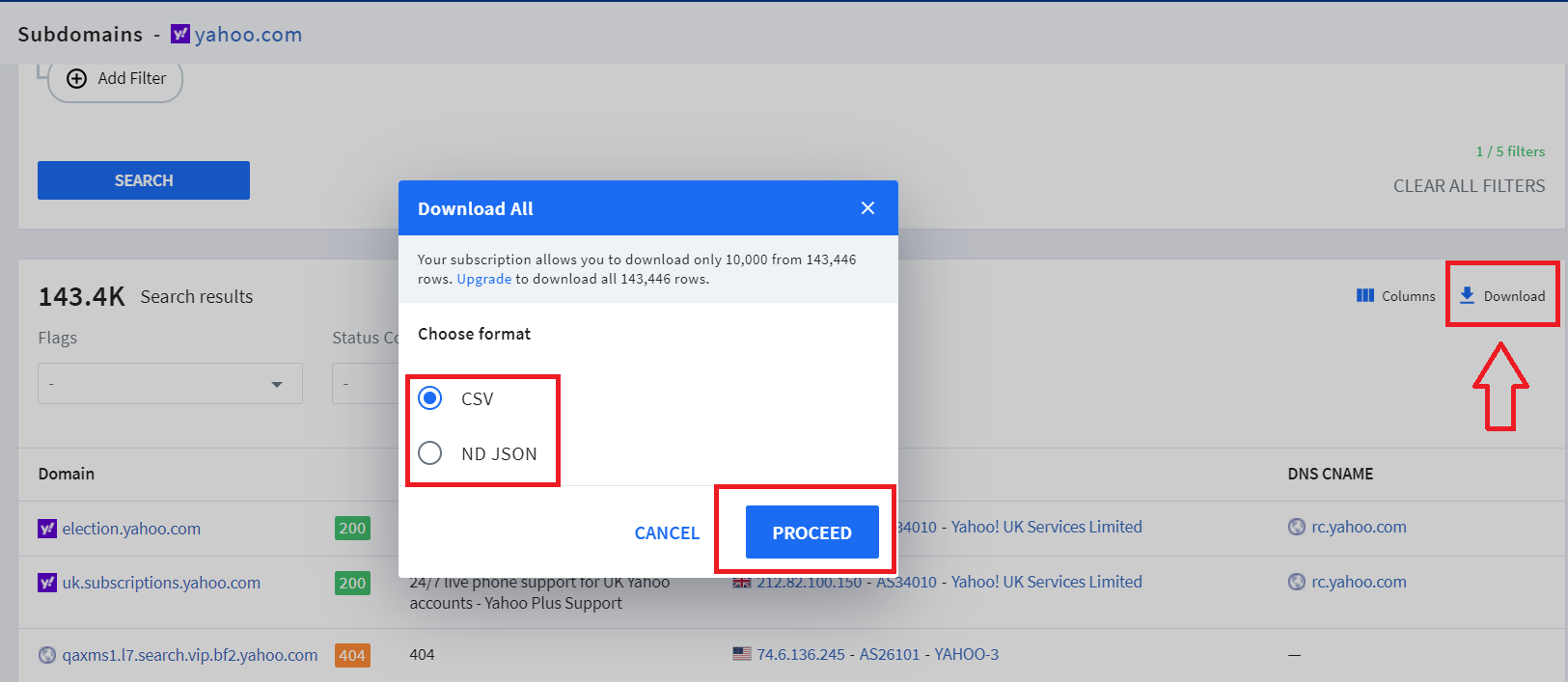This screenshot has height=682, width=1568.
Task: Click the Yahoo favicon beside election.yahoo.com
Action: click(47, 529)
